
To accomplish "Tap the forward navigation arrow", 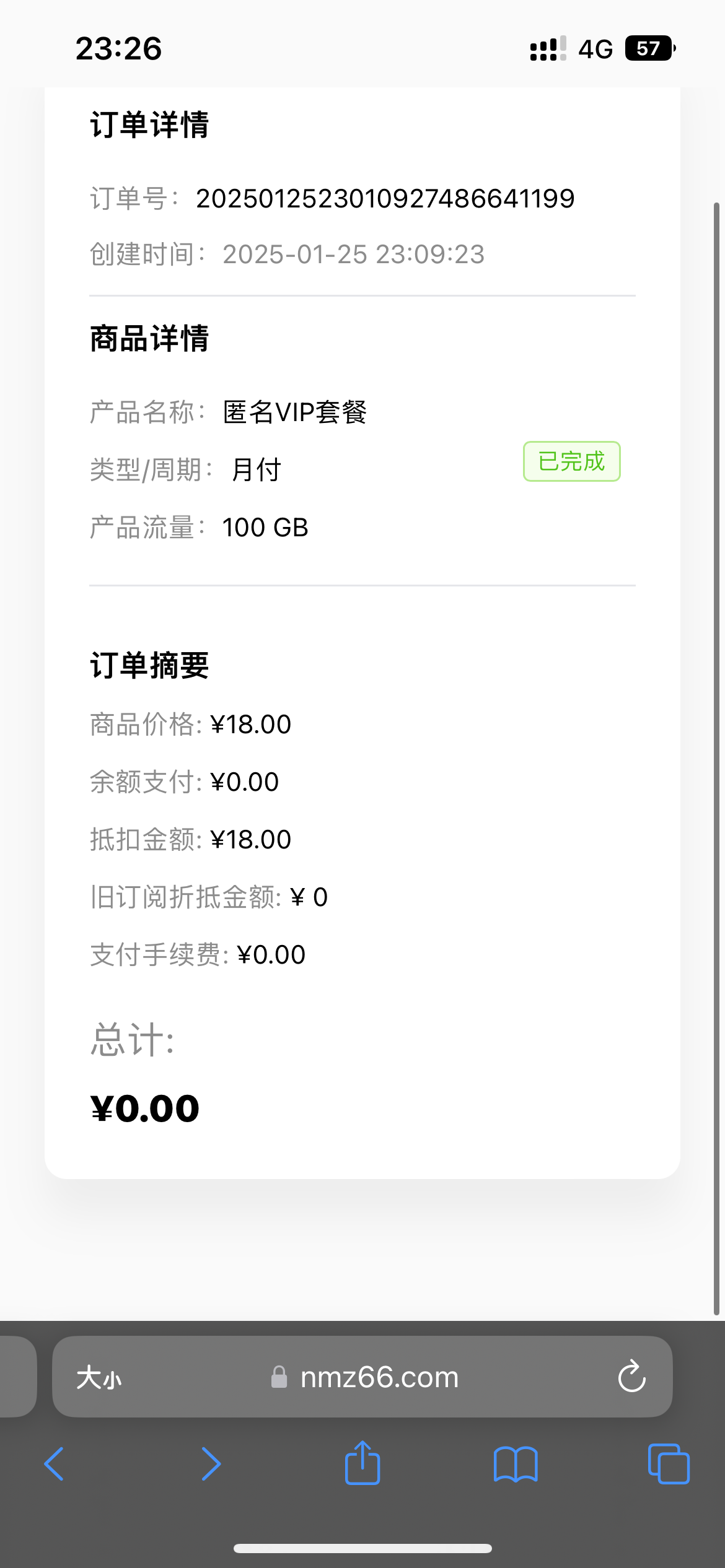I will click(x=211, y=1464).
